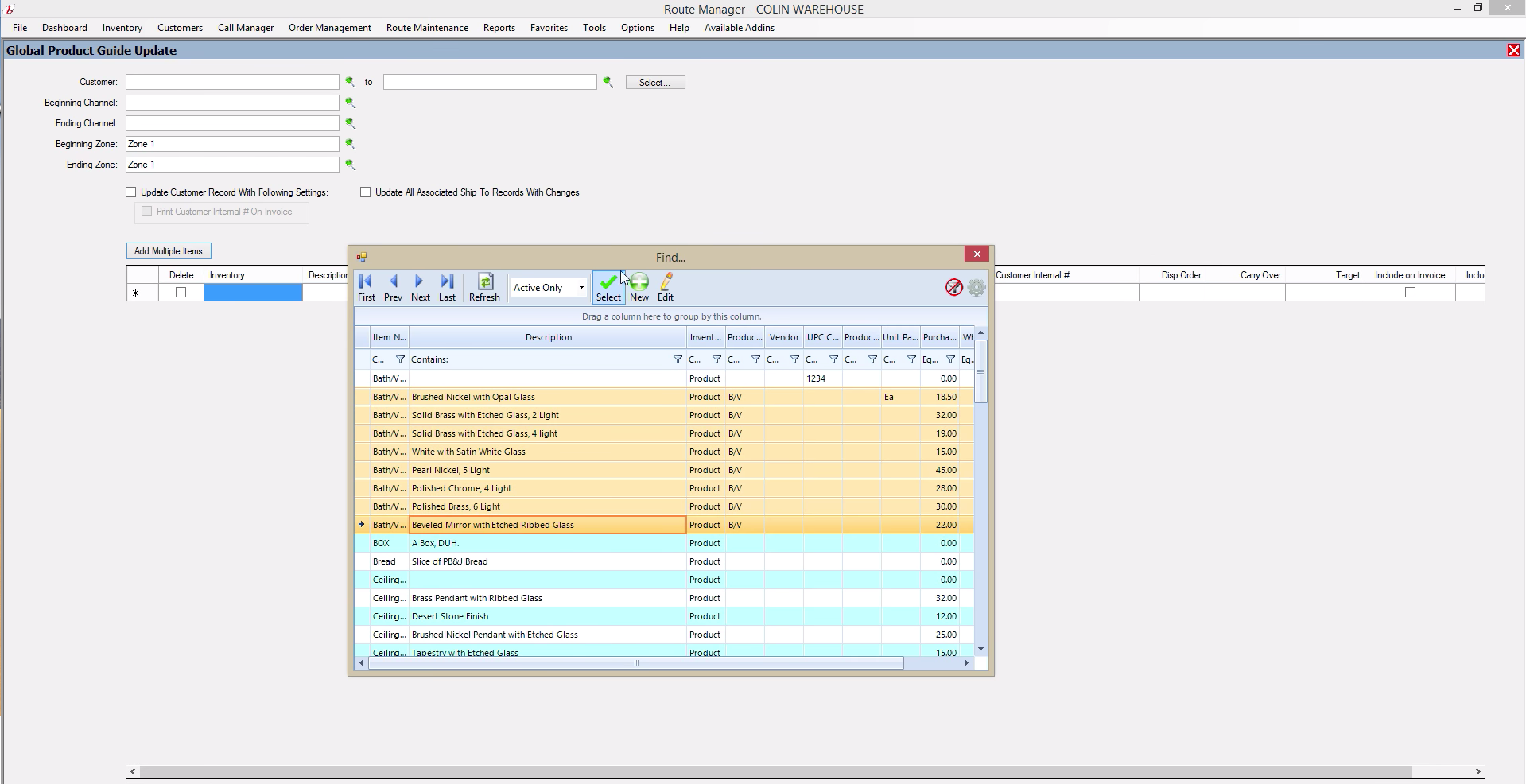
Task: Click the Find list horizontal scrollbar thumb
Action: point(636,663)
